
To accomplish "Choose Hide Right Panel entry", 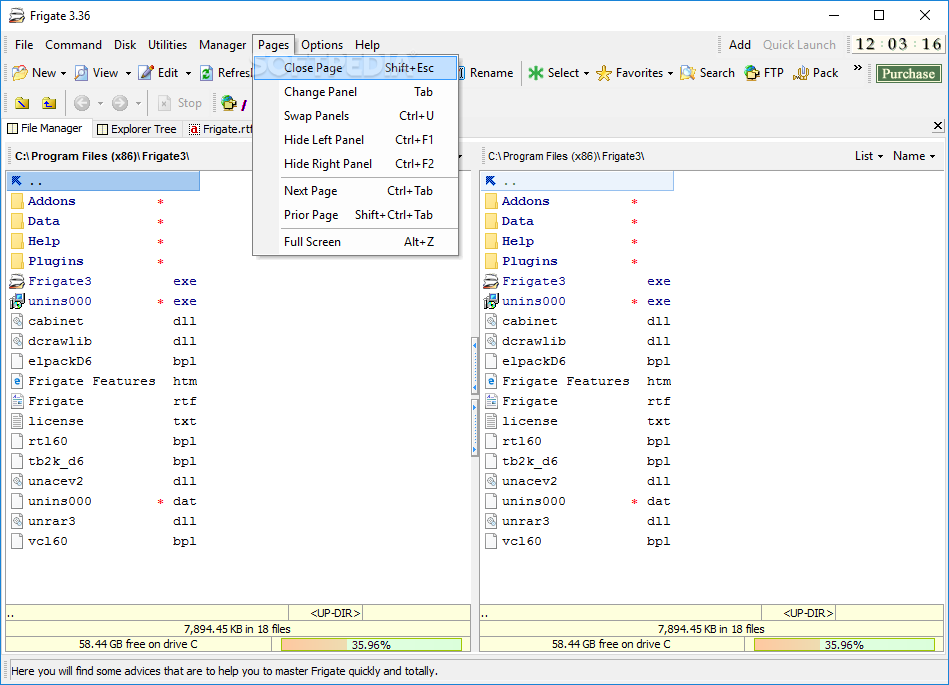I will (x=355, y=164).
